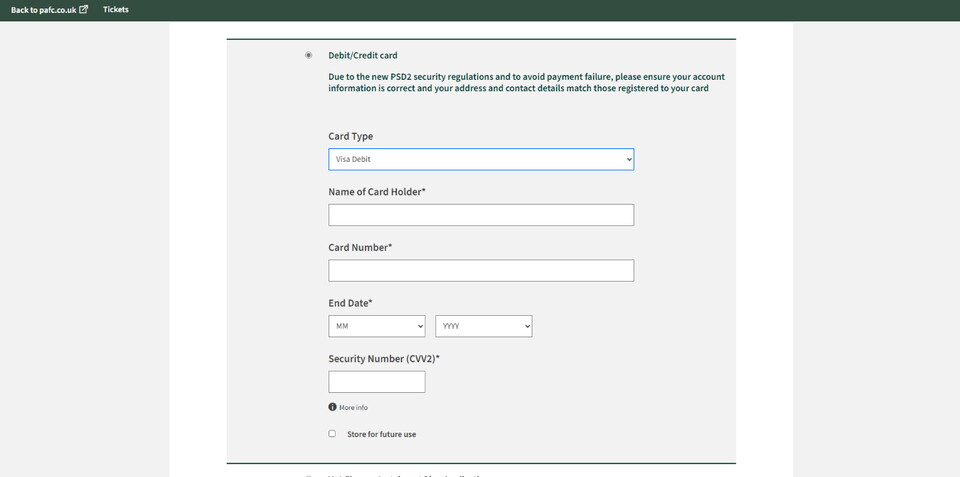Click the Debit/Credit card heading label

pyautogui.click(x=362, y=55)
